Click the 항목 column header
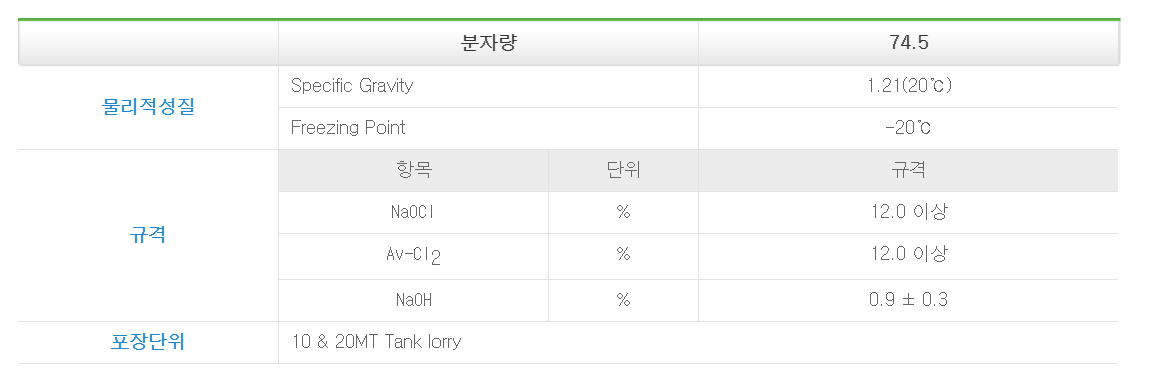The width and height of the screenshot is (1150, 387). tap(414, 171)
